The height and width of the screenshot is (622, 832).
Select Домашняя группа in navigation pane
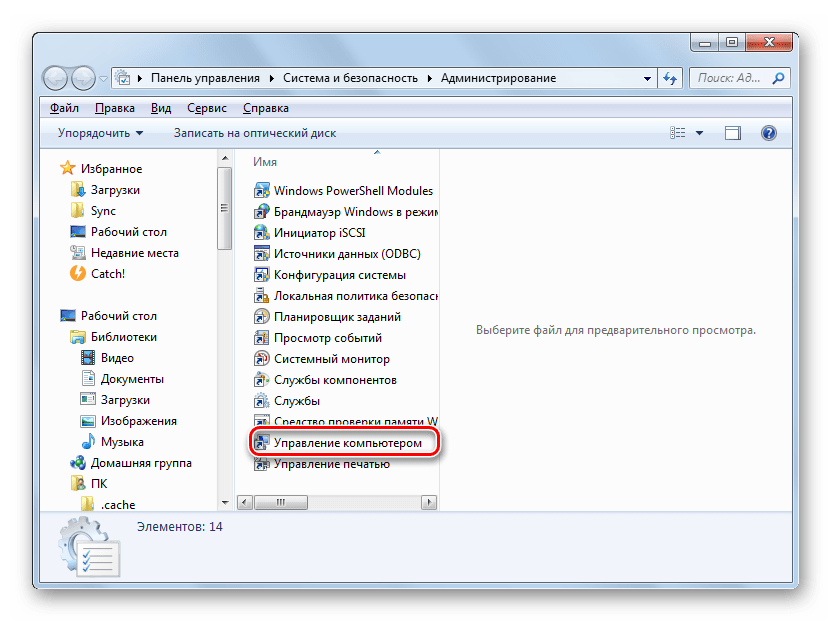click(141, 463)
